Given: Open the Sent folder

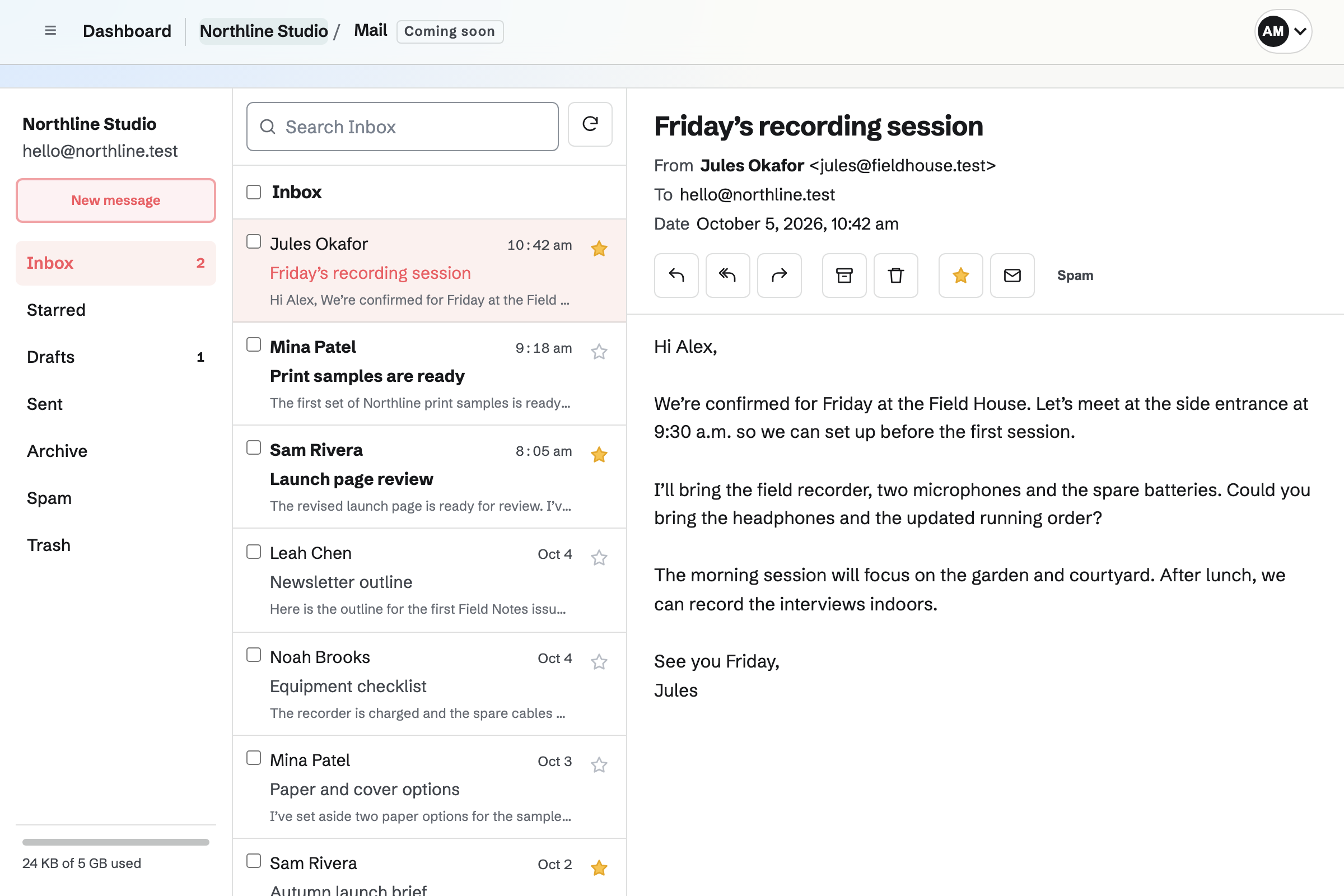Looking at the screenshot, I should coord(115,404).
